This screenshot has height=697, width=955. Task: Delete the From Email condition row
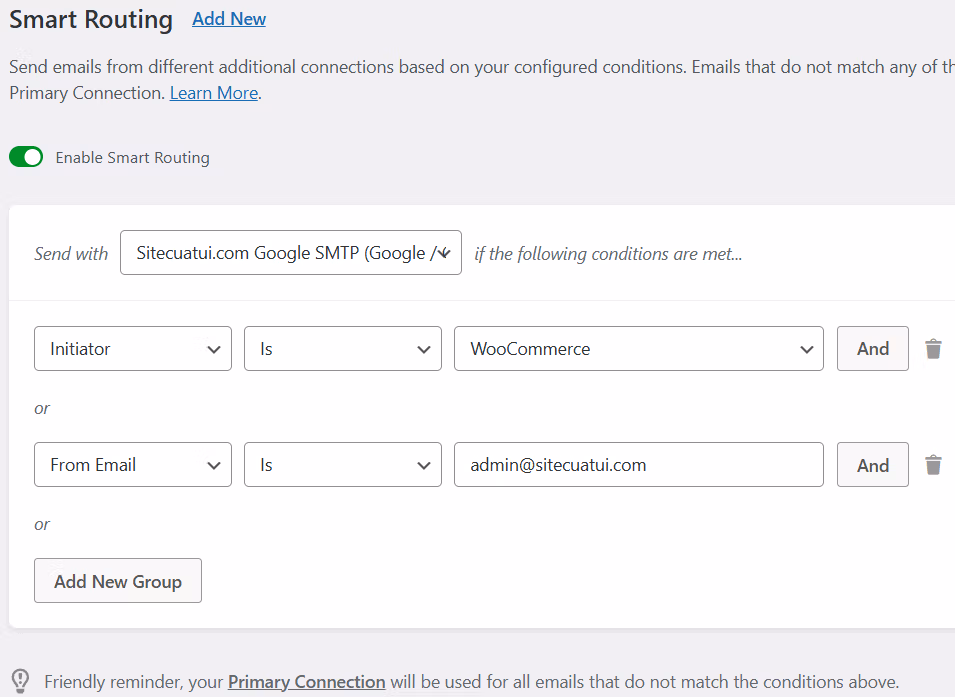(933, 465)
